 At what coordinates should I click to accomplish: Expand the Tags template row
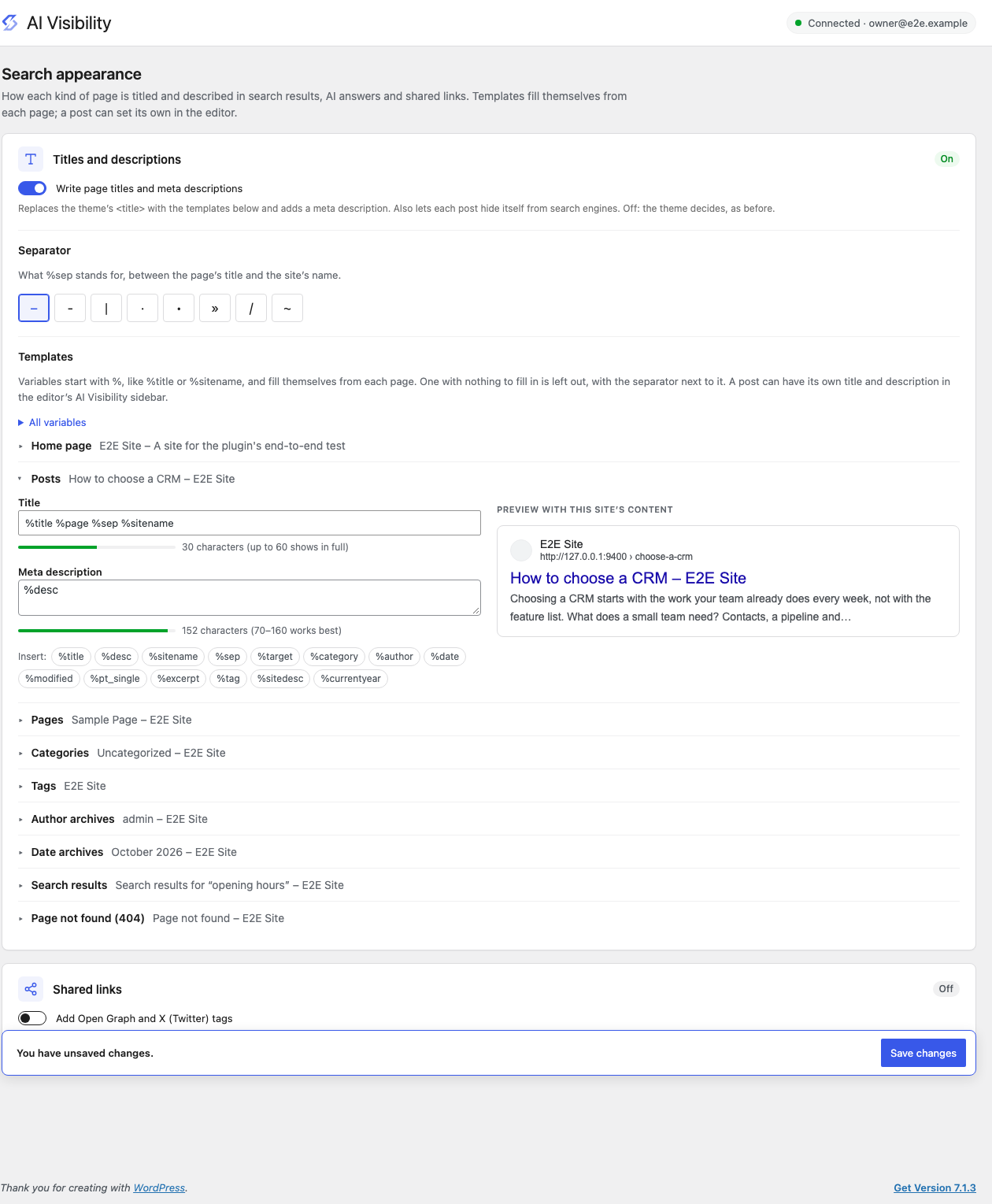[489, 786]
